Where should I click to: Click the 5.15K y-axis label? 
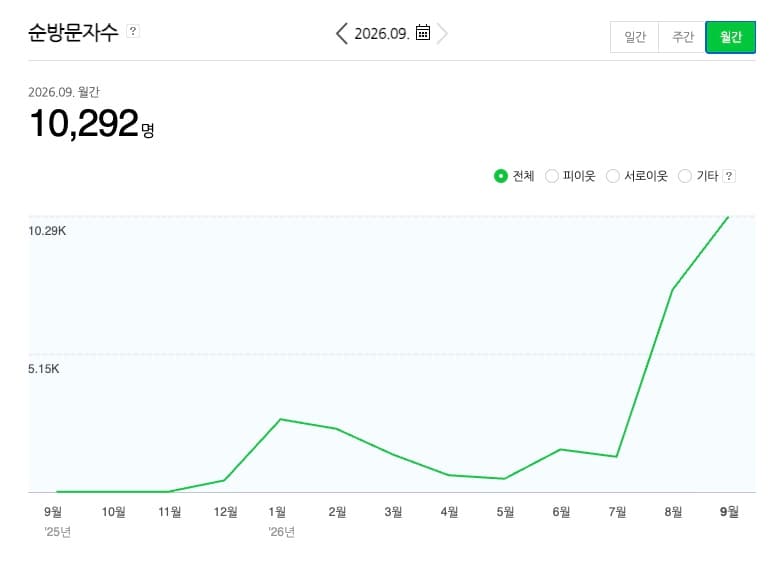coord(44,369)
